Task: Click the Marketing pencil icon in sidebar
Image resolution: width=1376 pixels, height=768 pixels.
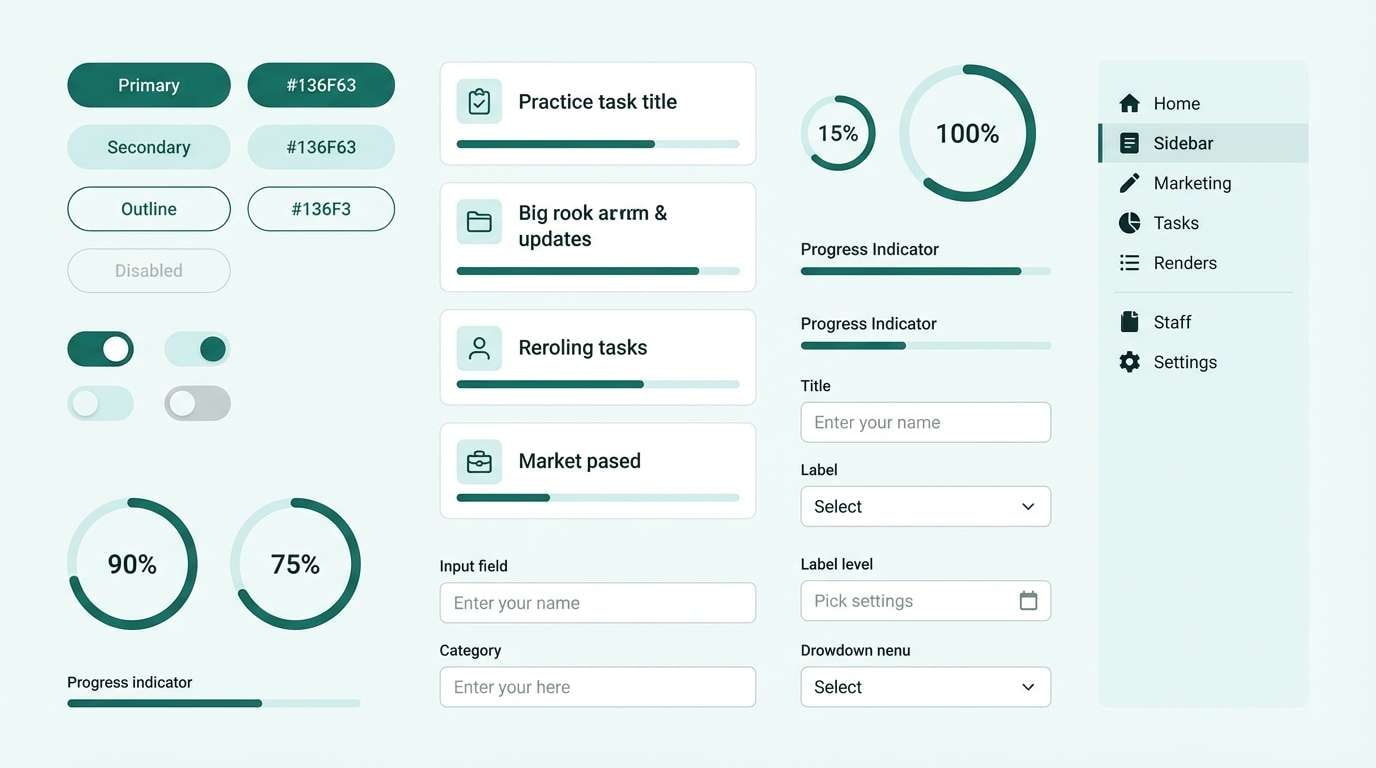Action: [x=1129, y=182]
